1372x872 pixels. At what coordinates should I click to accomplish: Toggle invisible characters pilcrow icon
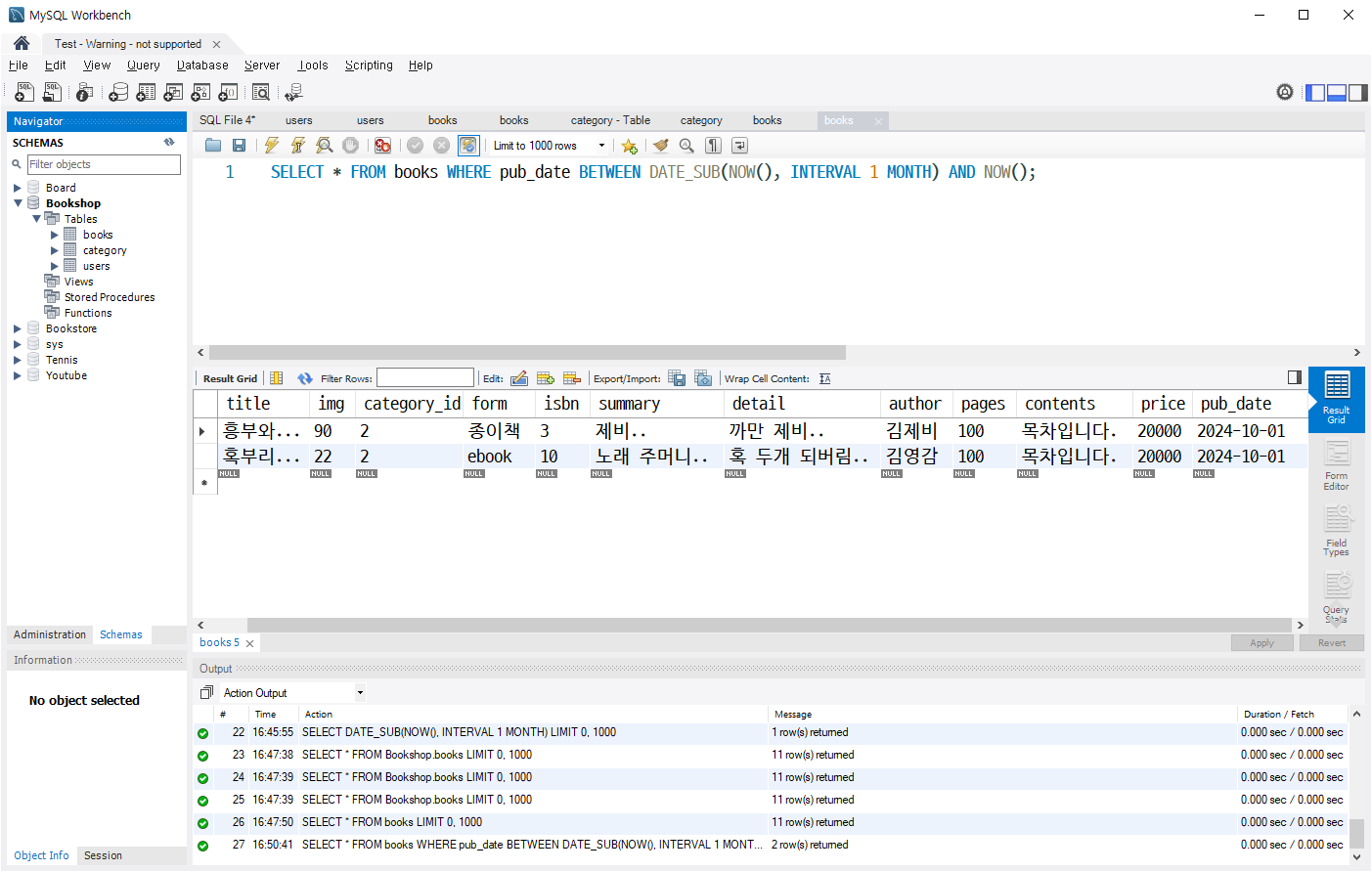714,146
